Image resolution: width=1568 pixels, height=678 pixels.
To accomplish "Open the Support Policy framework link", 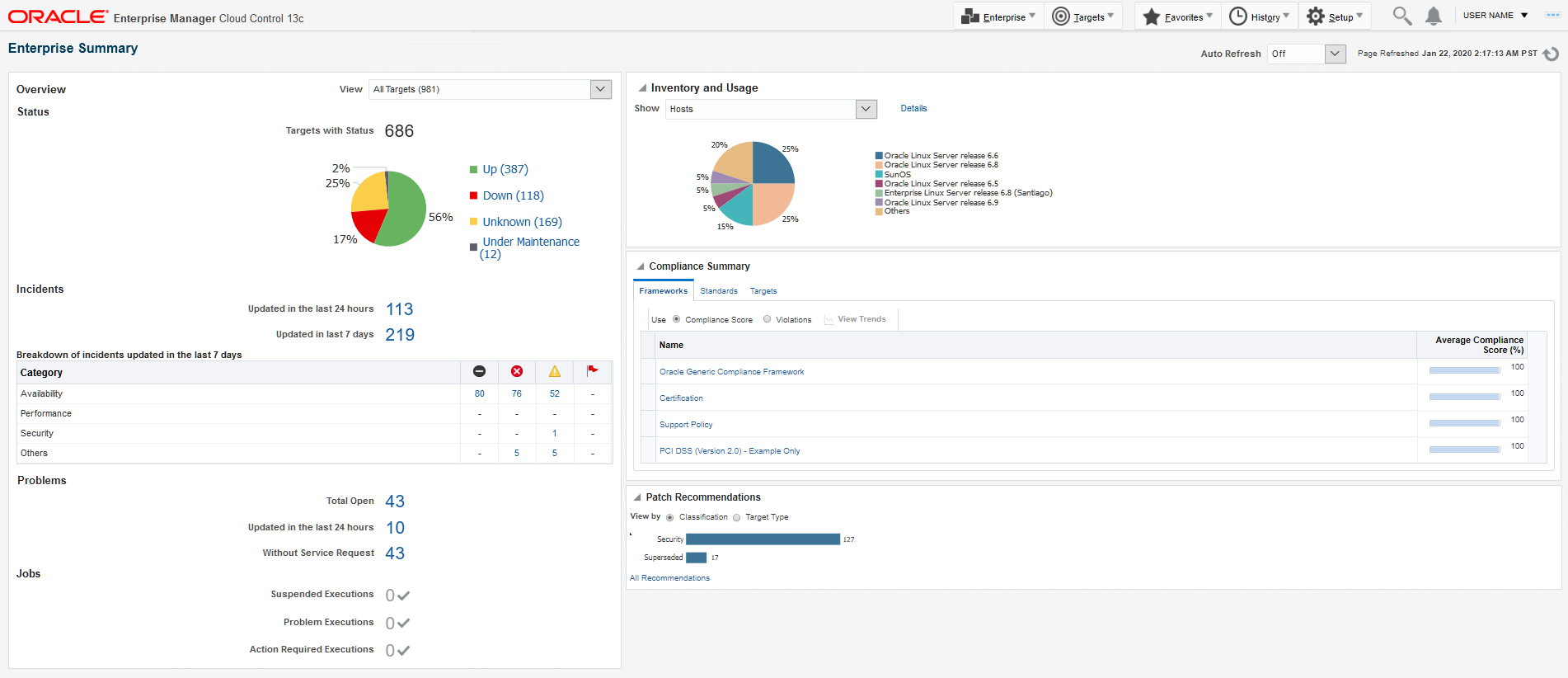I will click(x=686, y=425).
